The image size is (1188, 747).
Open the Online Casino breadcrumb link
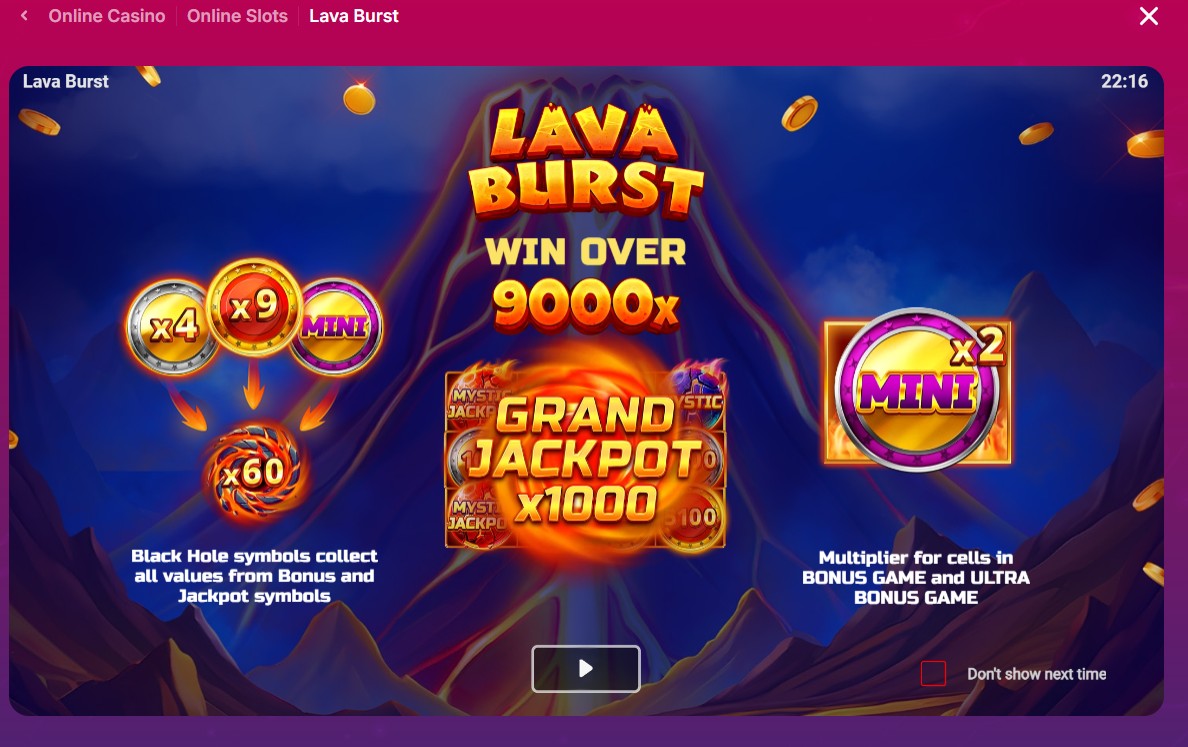[x=107, y=16]
